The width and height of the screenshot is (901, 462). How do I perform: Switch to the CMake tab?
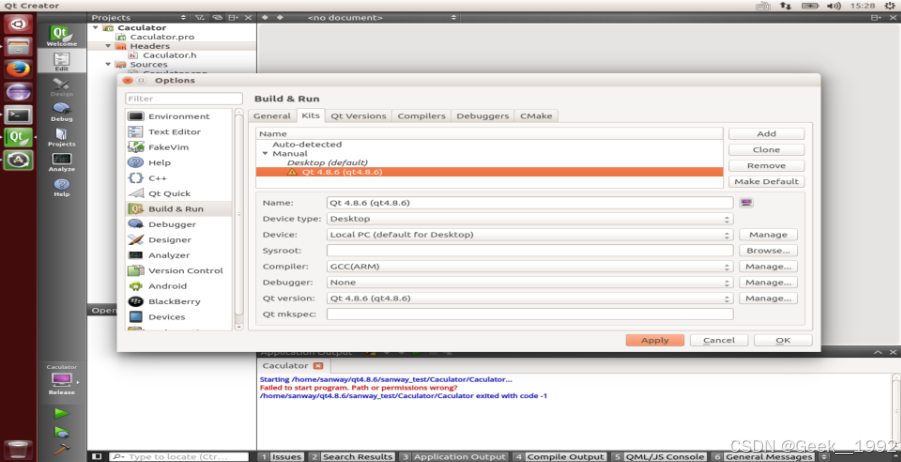pos(536,116)
